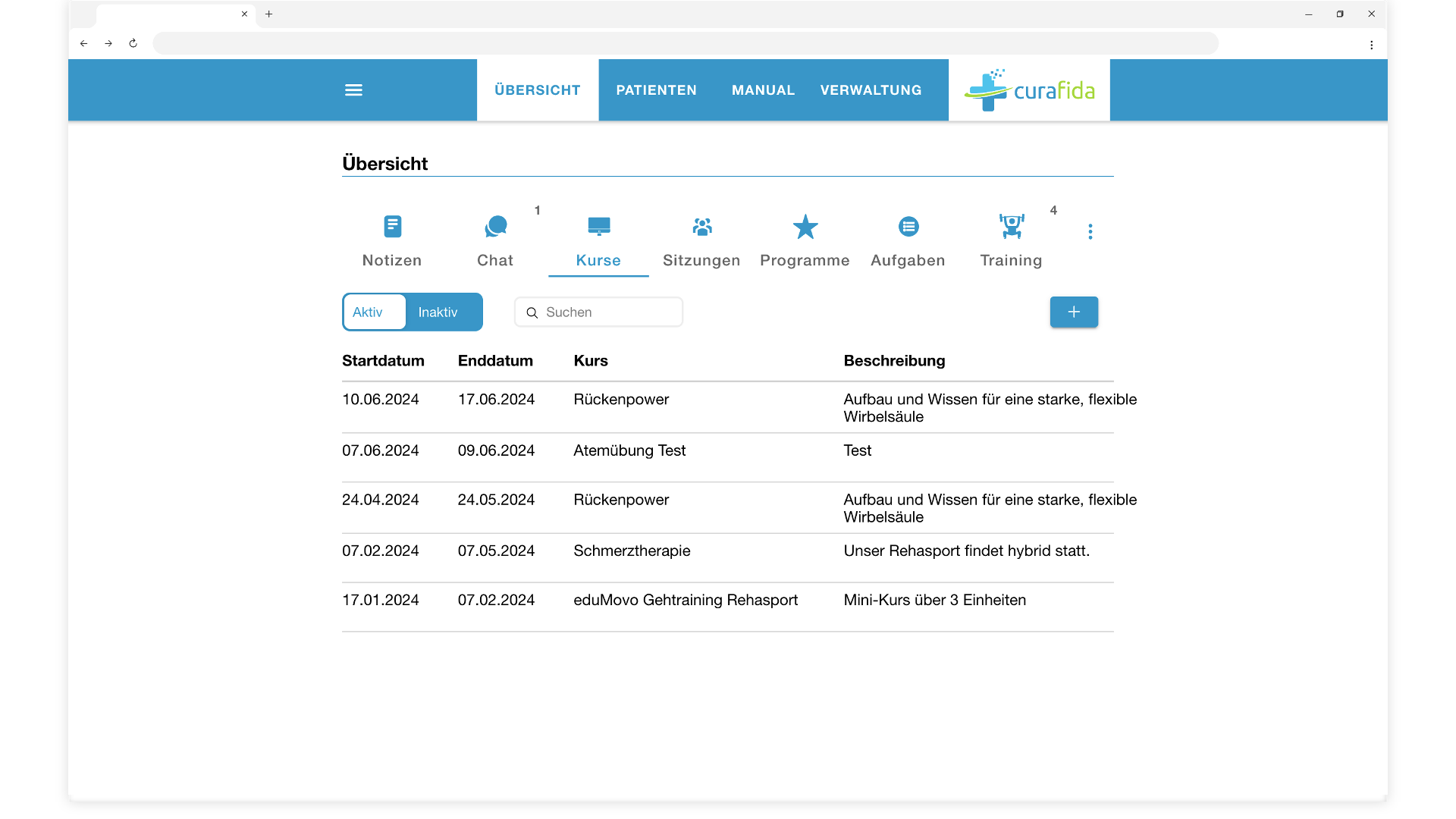
Task: Open the Notizen section
Action: click(x=392, y=241)
